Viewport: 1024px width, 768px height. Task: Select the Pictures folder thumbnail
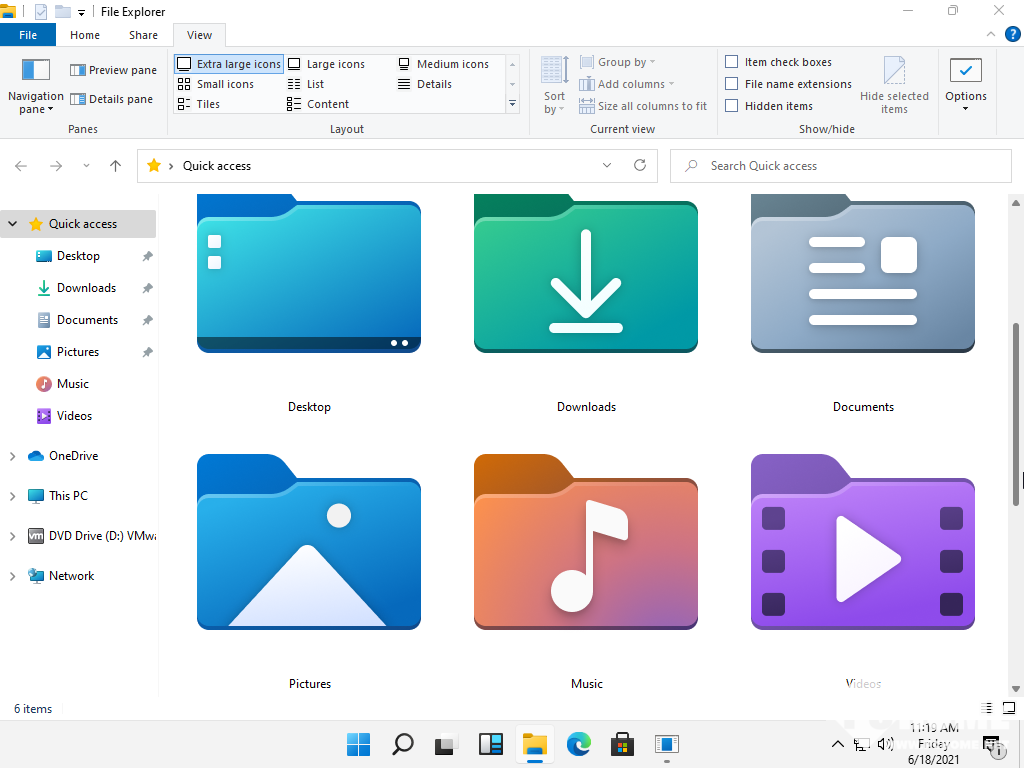pos(309,542)
